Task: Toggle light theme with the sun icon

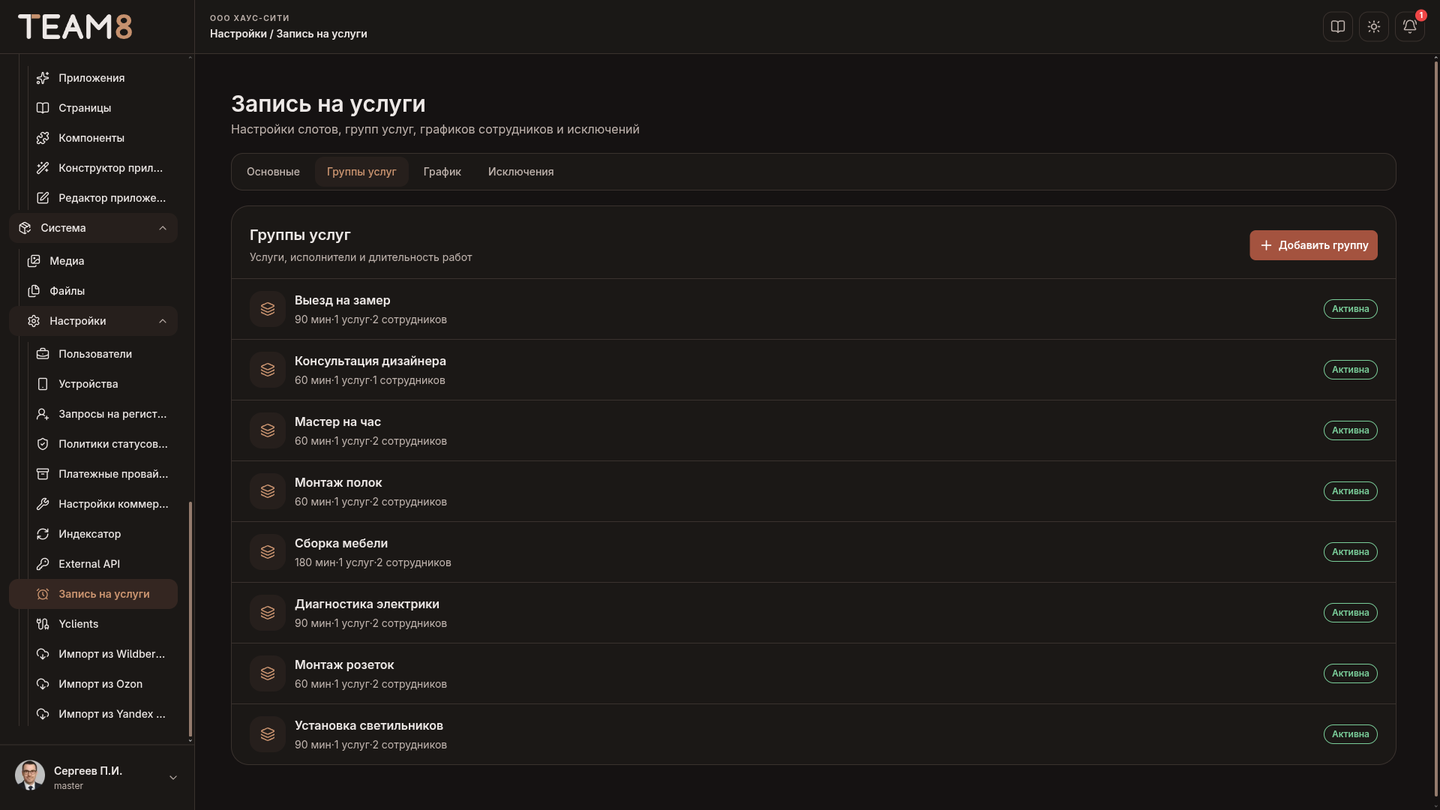Action: 1374,27
